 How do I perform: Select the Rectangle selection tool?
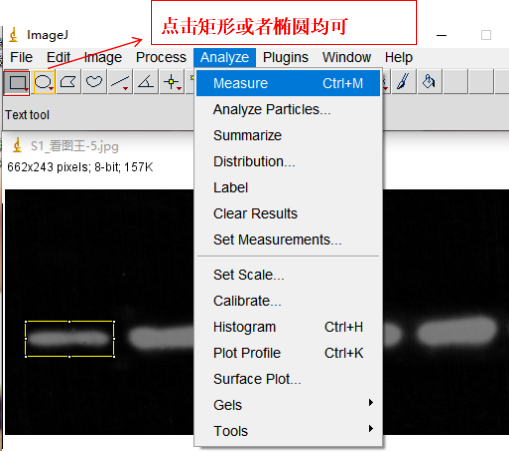point(17,83)
